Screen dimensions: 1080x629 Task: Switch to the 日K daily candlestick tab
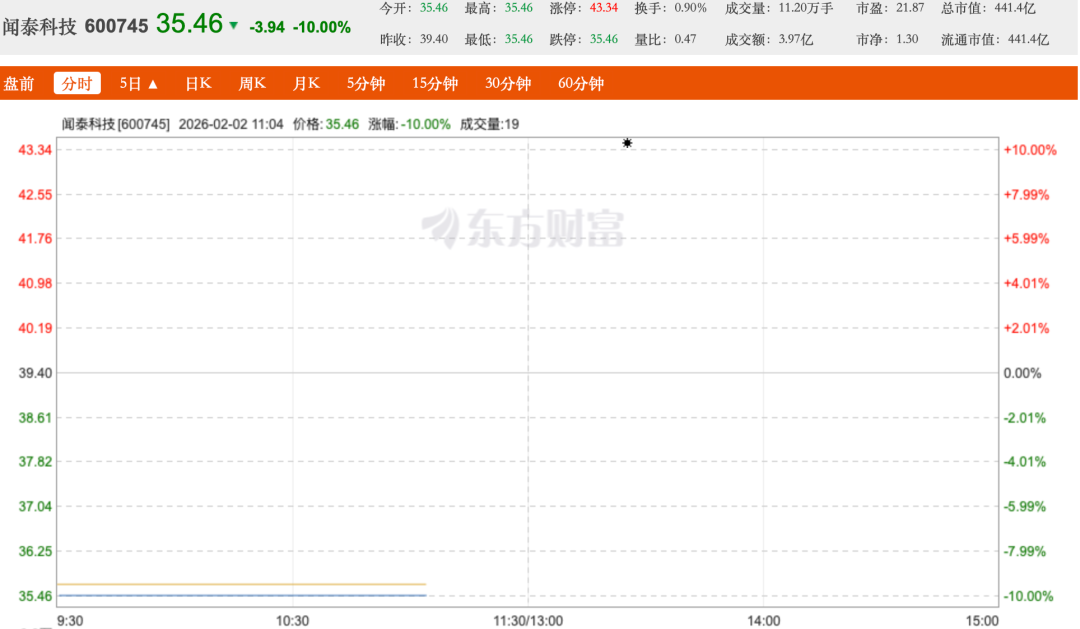coord(198,83)
